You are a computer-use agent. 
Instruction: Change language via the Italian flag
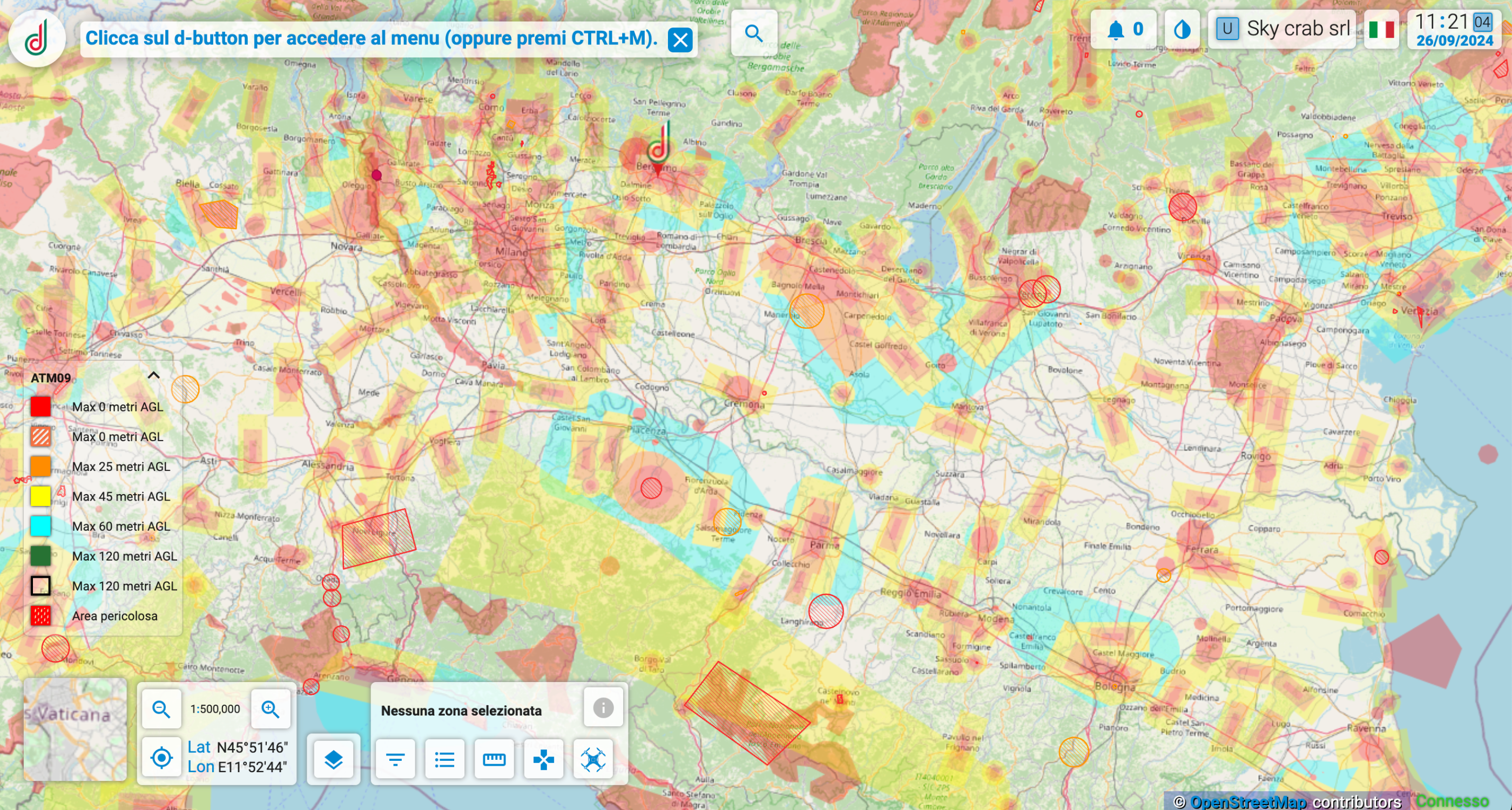pos(1381,29)
